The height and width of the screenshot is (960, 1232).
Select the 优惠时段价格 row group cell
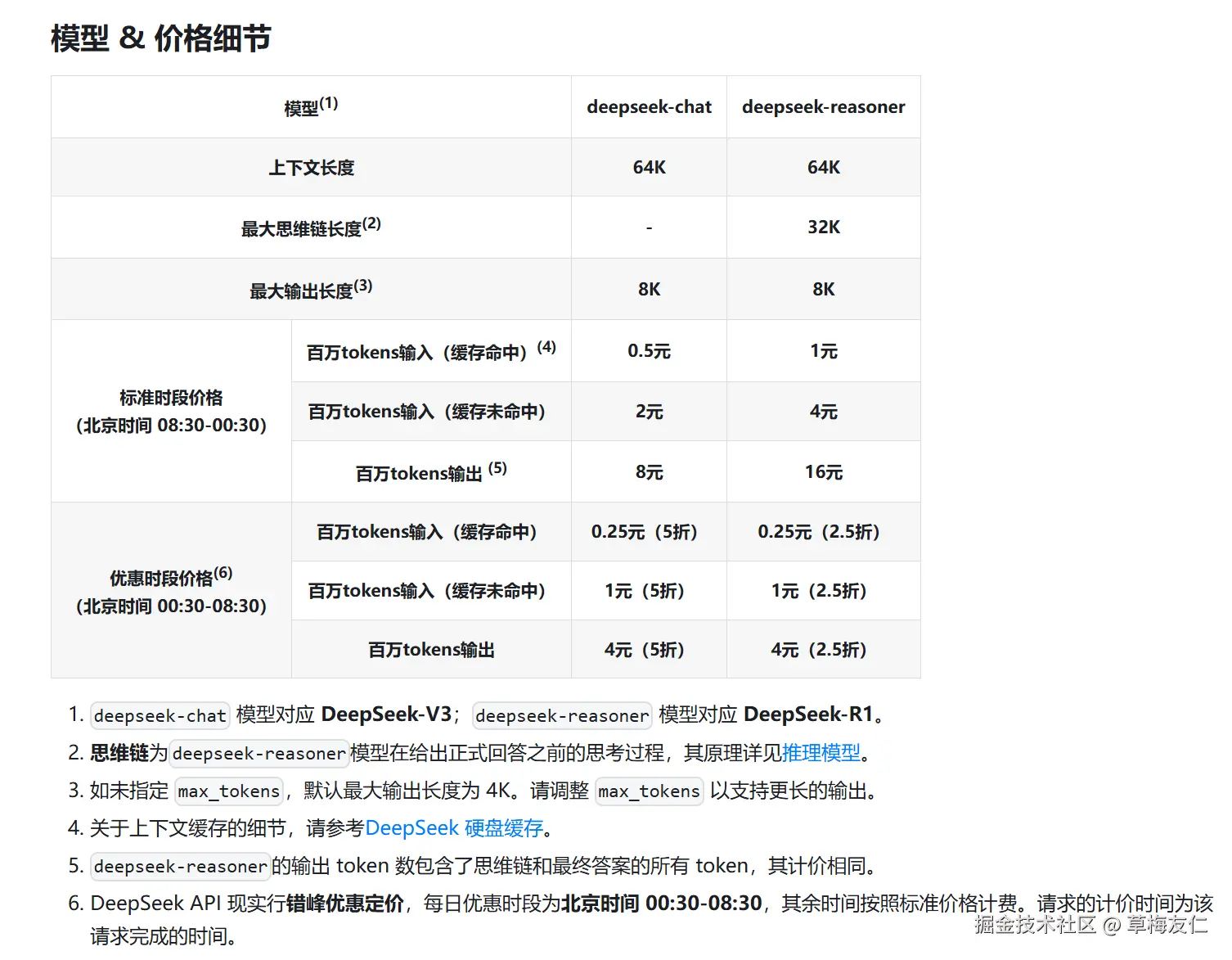[171, 591]
